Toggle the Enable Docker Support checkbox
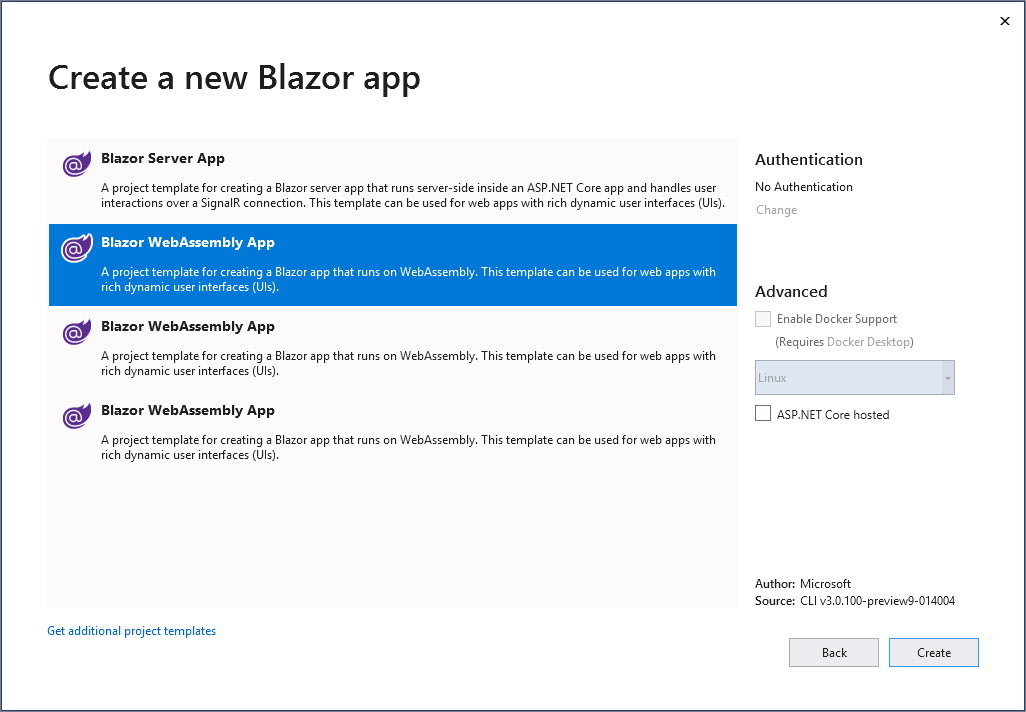1026x712 pixels. point(763,319)
